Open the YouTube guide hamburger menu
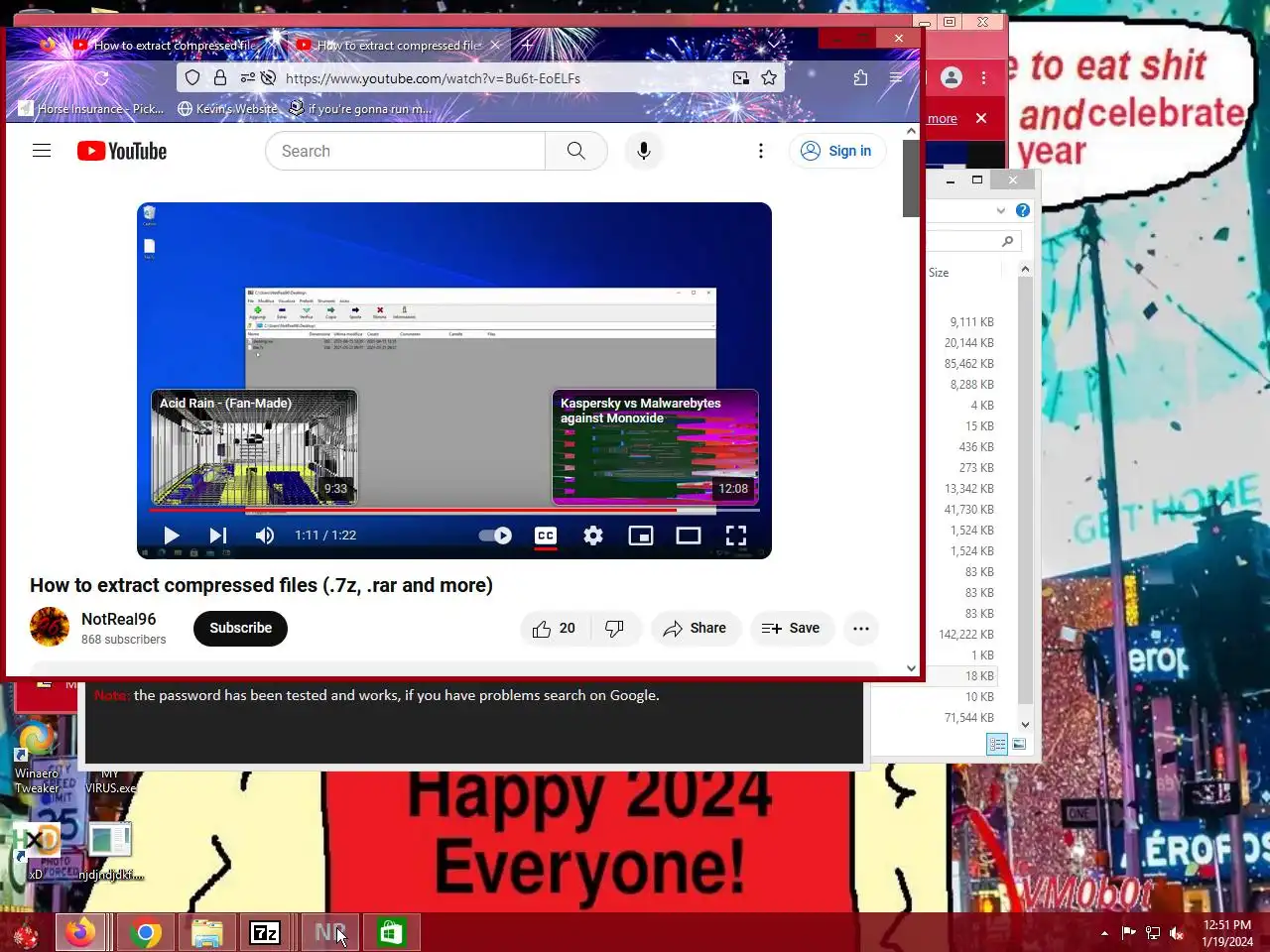This screenshot has width=1270, height=952. pyautogui.click(x=42, y=151)
